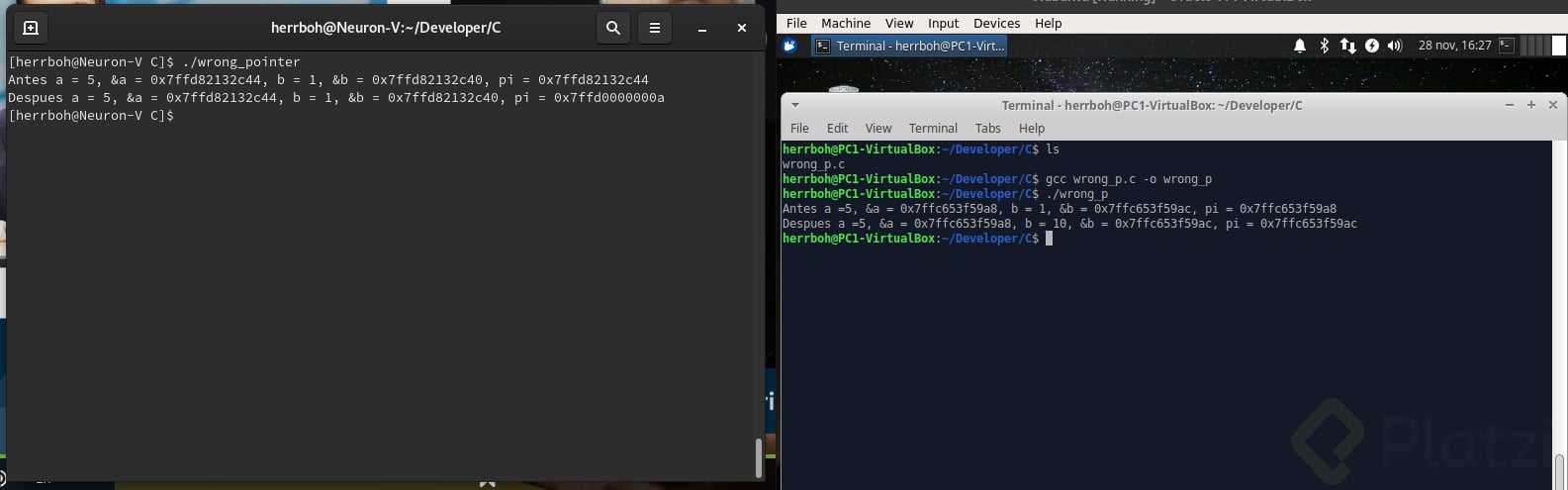Click the cursor at the last right terminal prompt
This screenshot has width=1568, height=490.
(1049, 239)
